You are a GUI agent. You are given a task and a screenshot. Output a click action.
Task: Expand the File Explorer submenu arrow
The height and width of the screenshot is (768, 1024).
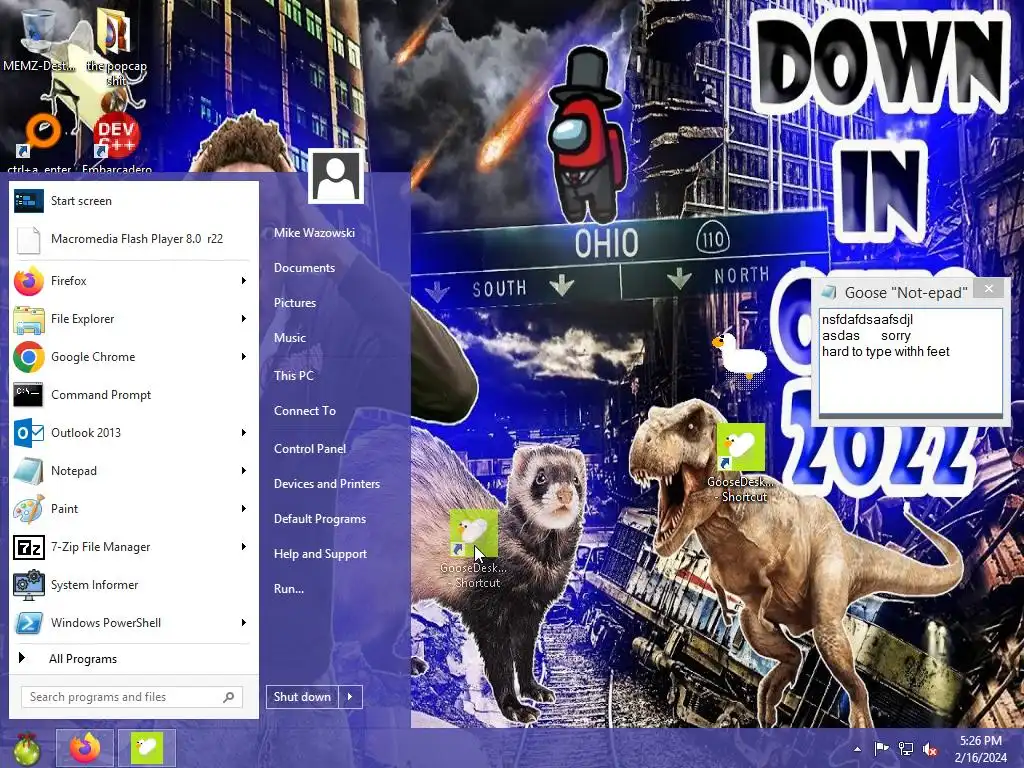244,319
